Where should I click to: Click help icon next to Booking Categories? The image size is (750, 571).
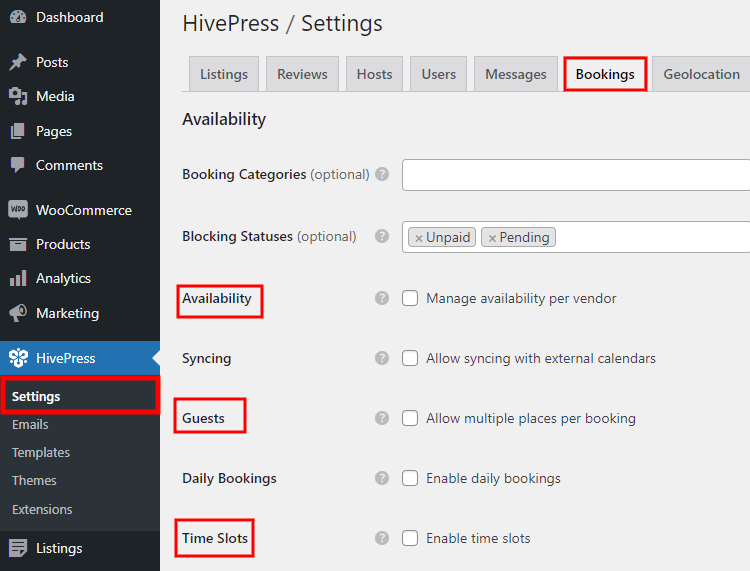point(382,174)
